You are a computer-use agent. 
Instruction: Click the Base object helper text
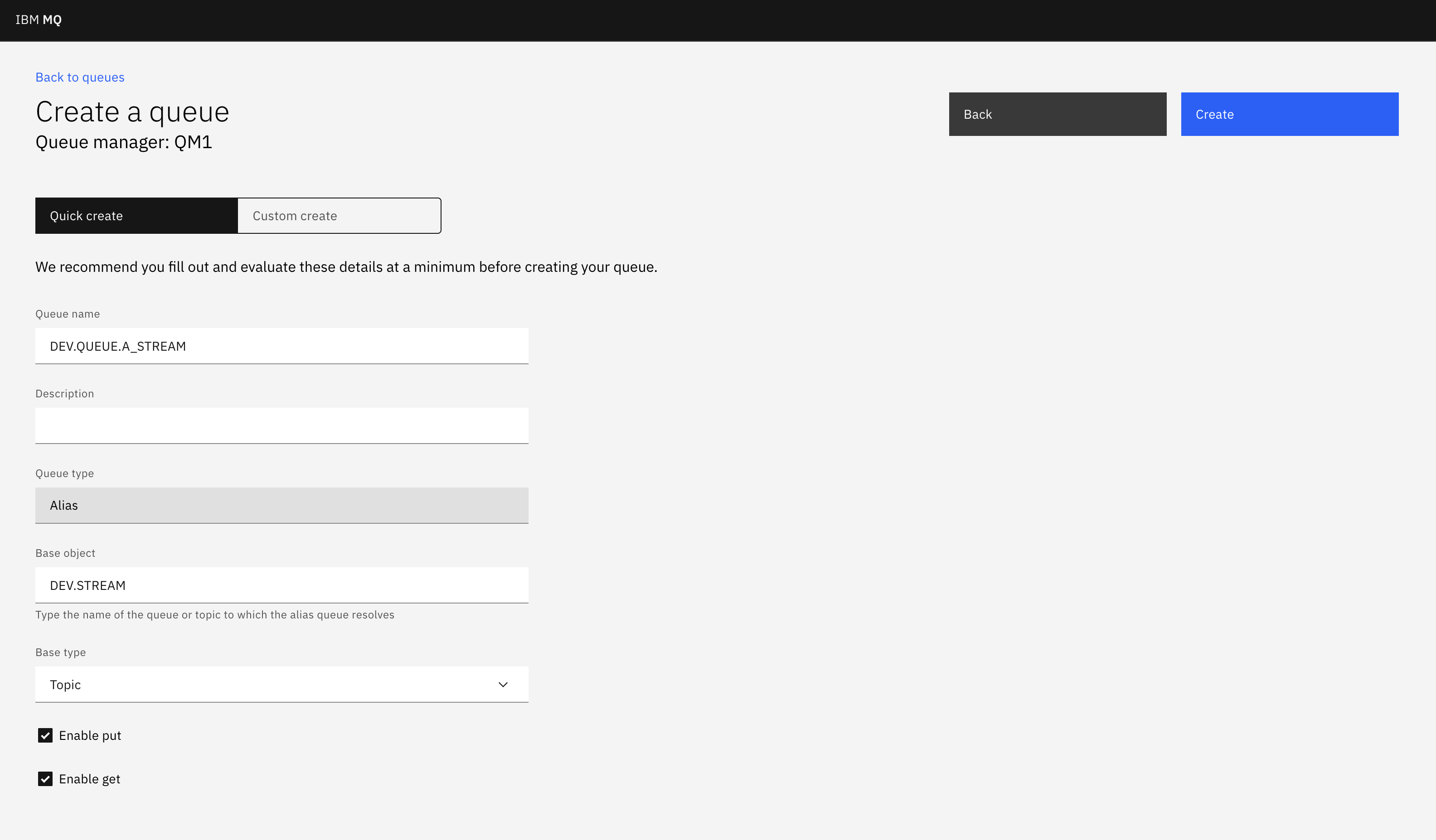pyautogui.click(x=215, y=614)
